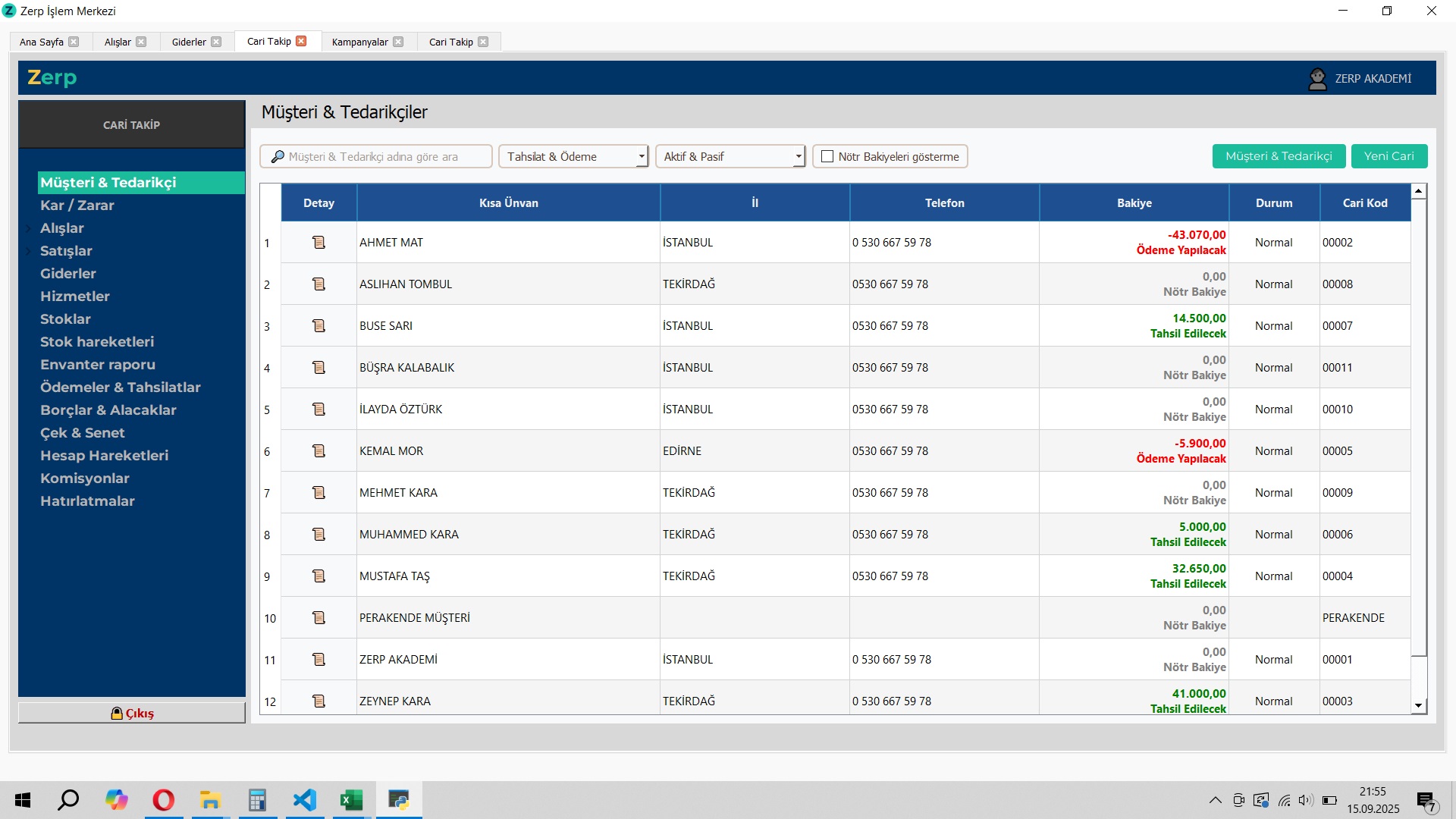Click the table scrollbar down arrow
This screenshot has height=819, width=1456.
pos(1418,706)
